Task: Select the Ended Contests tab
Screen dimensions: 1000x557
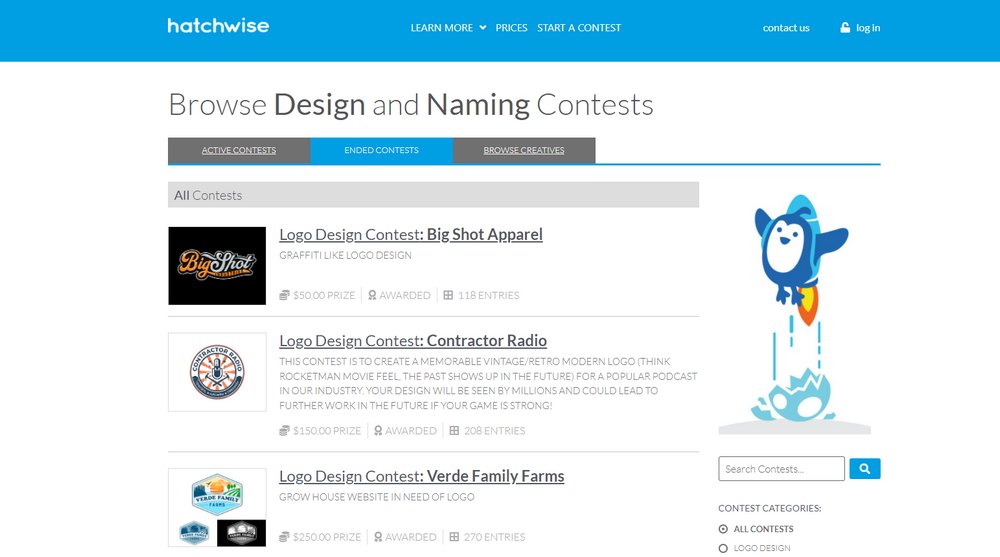Action: (x=381, y=151)
